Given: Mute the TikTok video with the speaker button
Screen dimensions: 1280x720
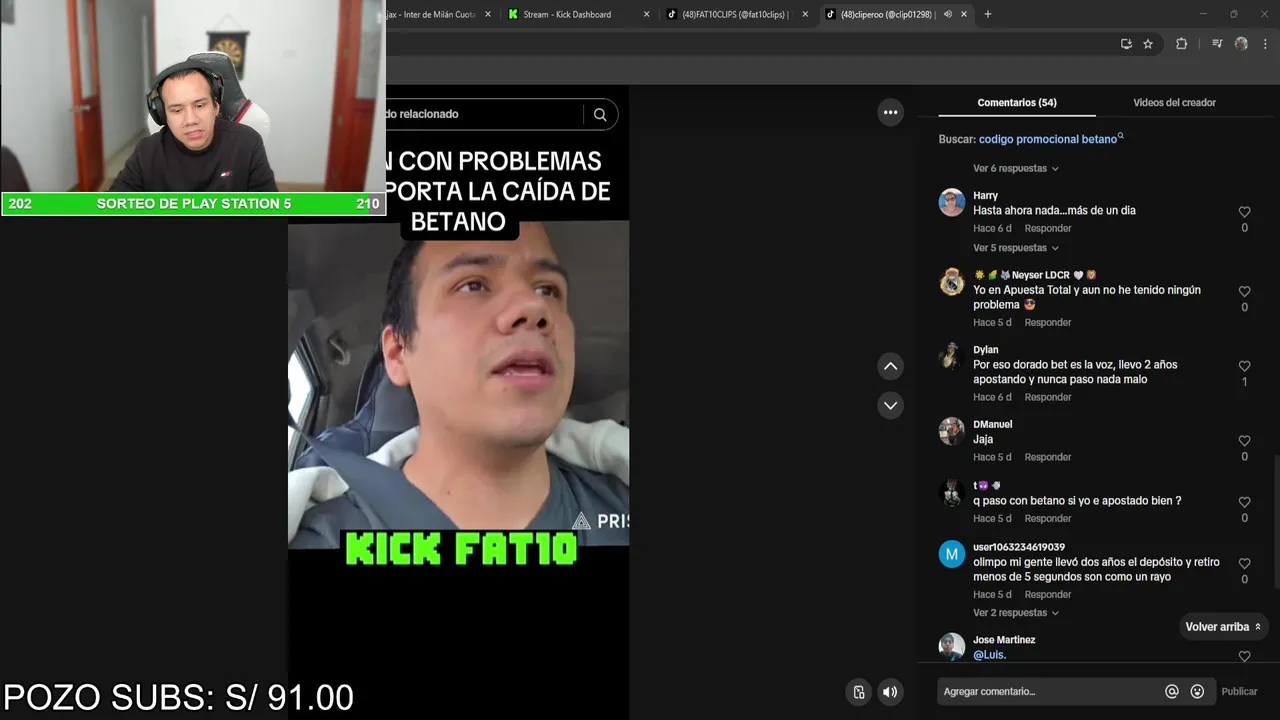Looking at the screenshot, I should coord(889,692).
